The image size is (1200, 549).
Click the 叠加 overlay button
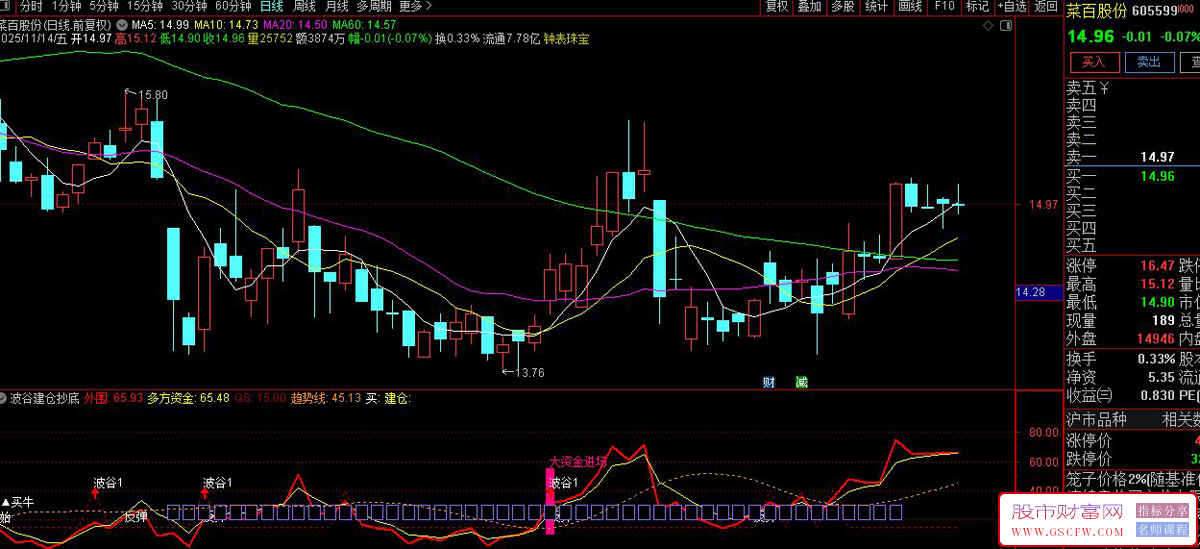[x=809, y=6]
